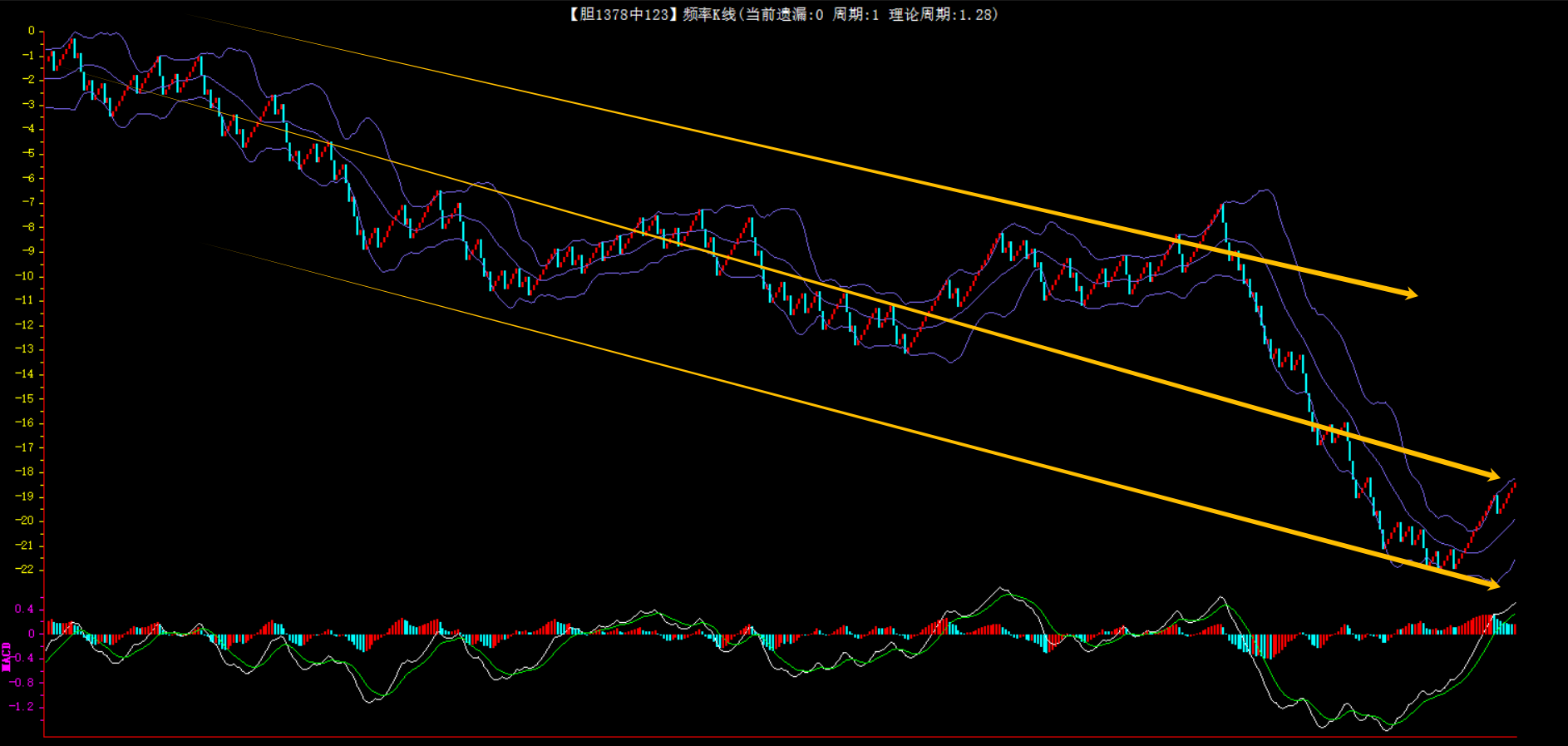Click the 周期:1 value in title
The image size is (1568, 746).
(855, 14)
